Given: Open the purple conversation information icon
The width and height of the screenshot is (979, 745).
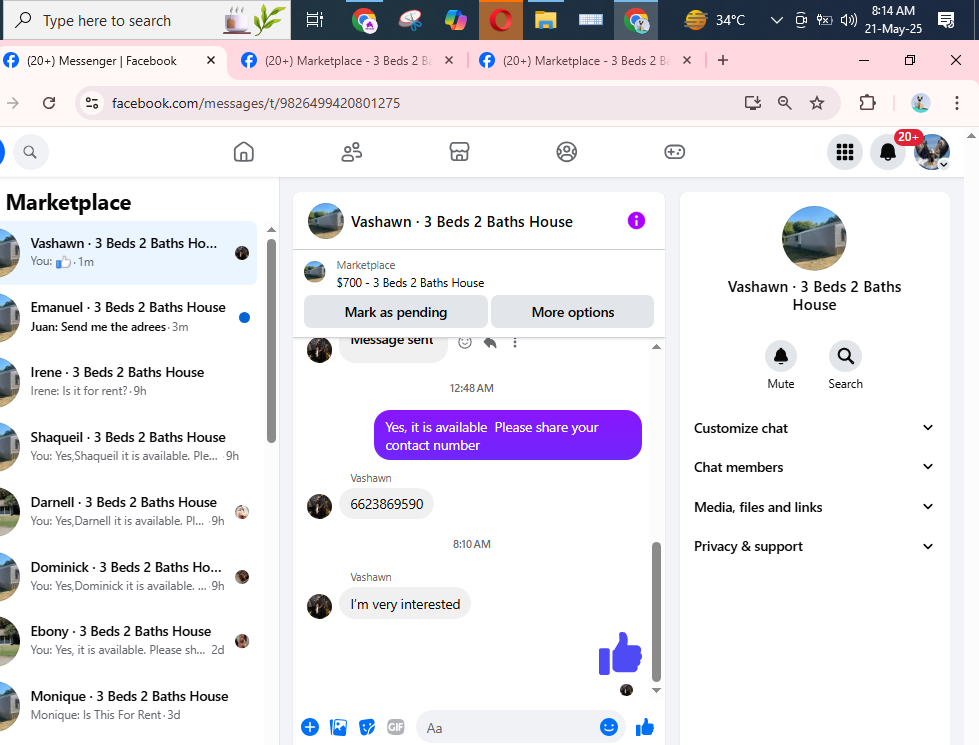Looking at the screenshot, I should point(636,220).
